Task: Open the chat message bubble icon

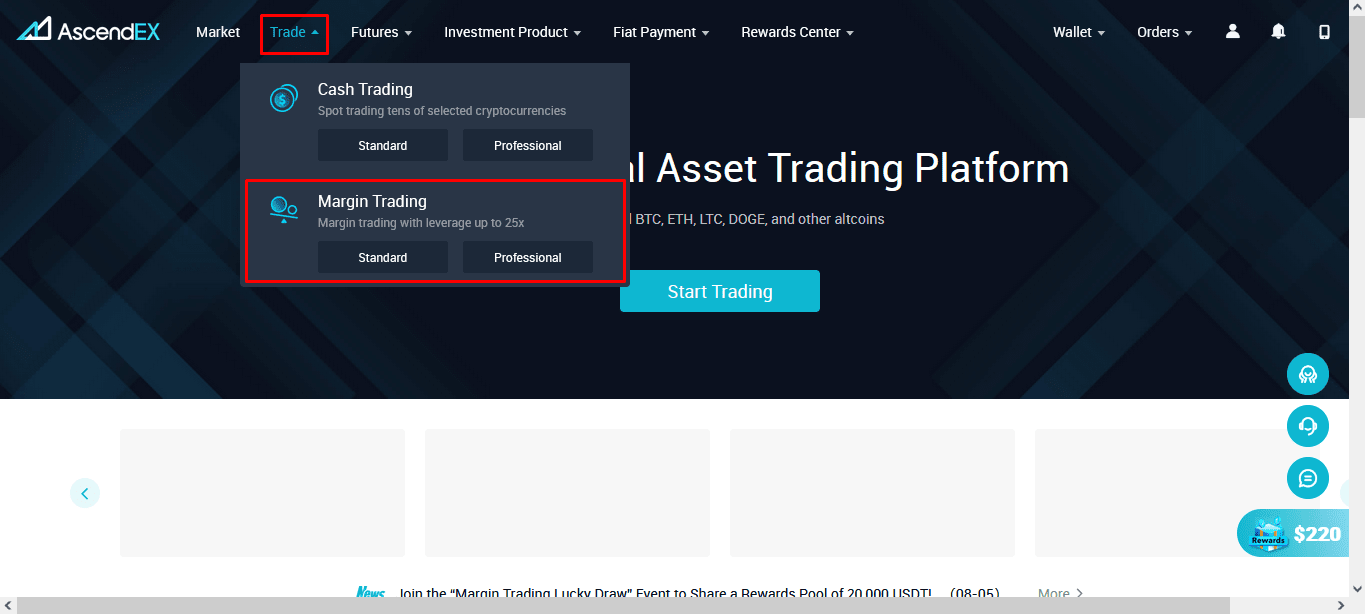Action: [1307, 478]
